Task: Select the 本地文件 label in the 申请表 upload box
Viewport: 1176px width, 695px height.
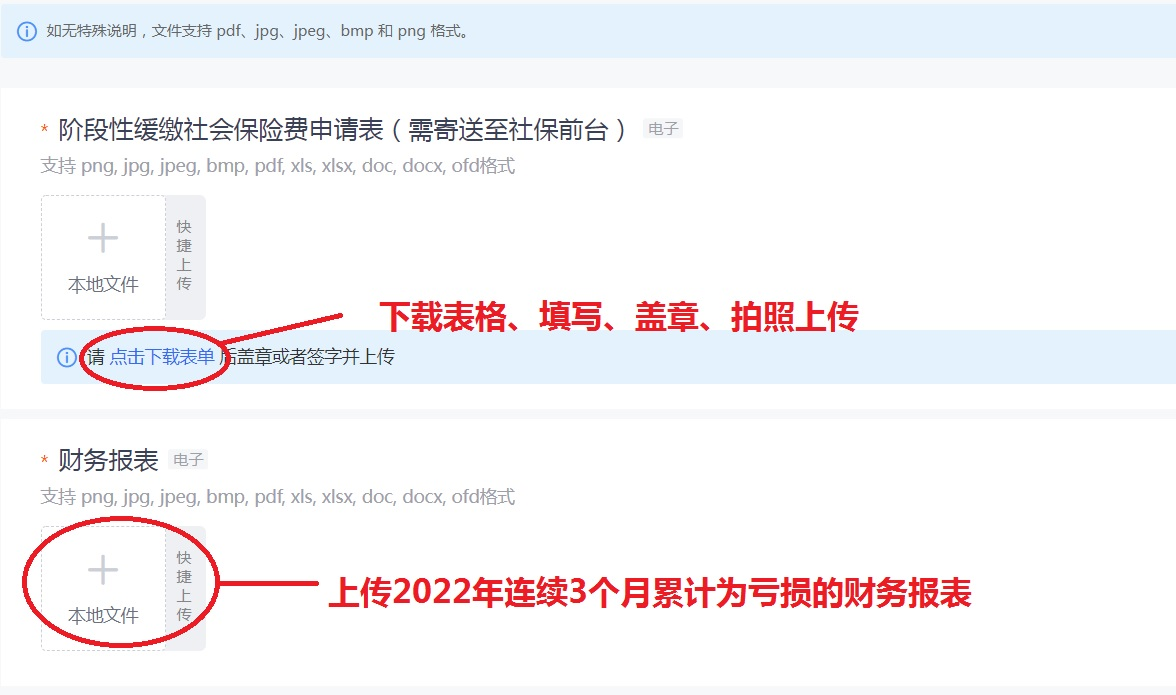Action: [x=104, y=285]
